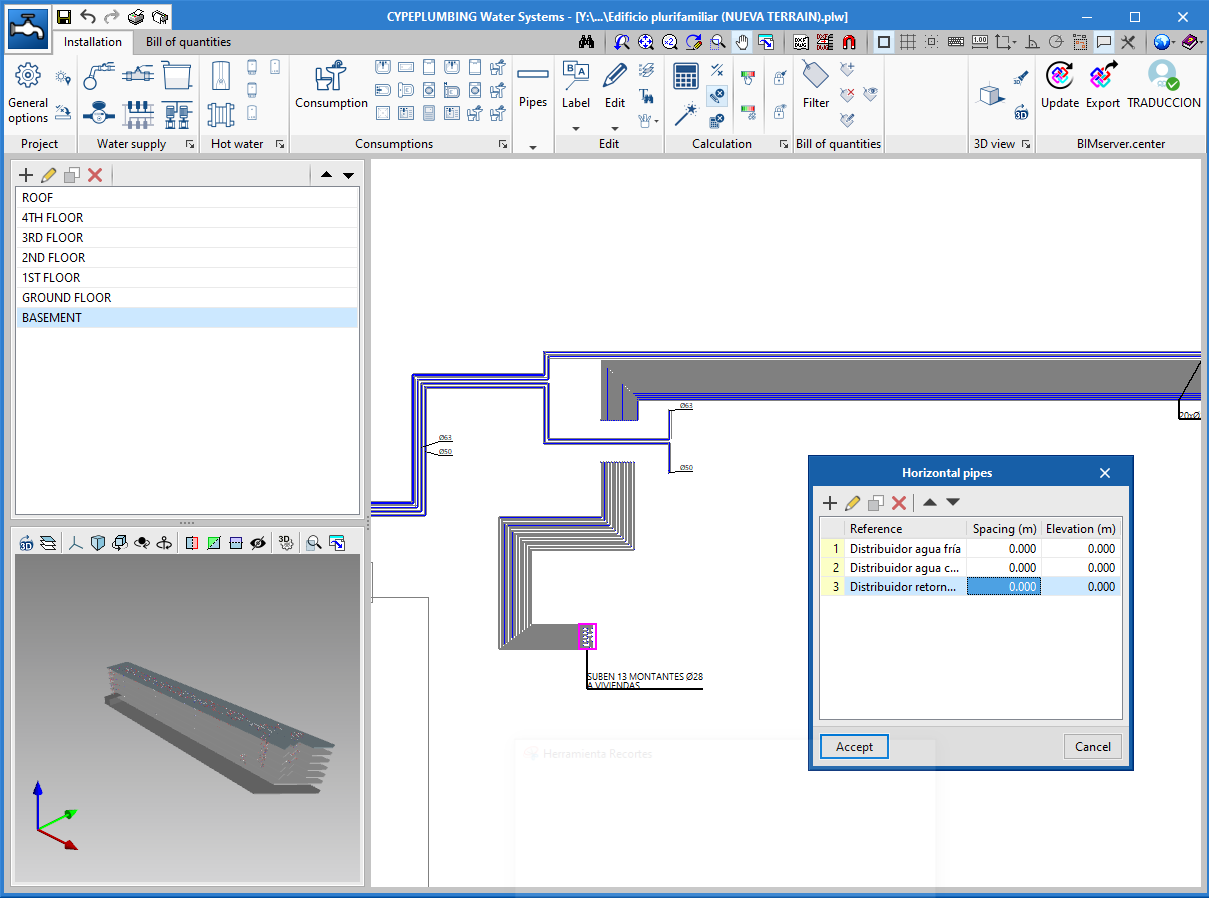Click the save floppy disk icon
Viewport: 1209px width, 898px height.
[x=64, y=16]
